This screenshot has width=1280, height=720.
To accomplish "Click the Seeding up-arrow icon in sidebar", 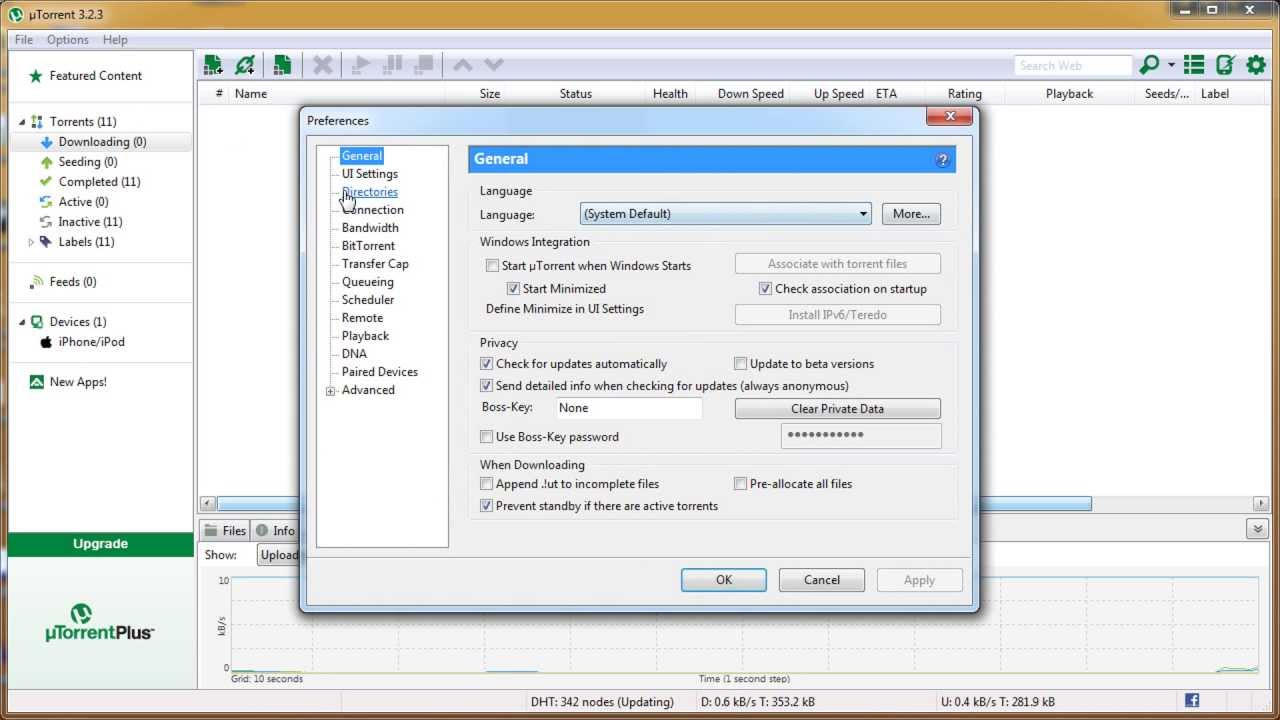I will click(46, 162).
